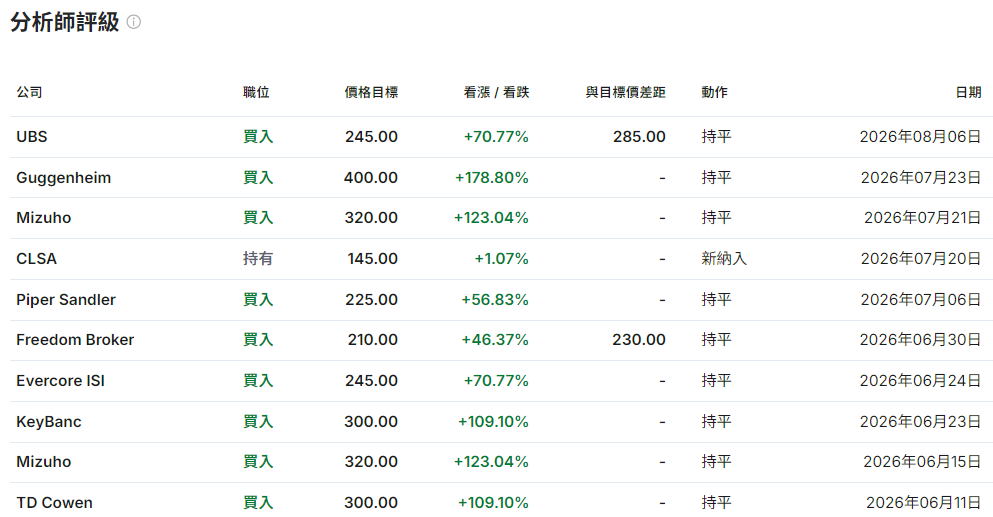Screen dimensions: 993x517
Task: Click UBS price target 245.00
Action: click(x=371, y=137)
